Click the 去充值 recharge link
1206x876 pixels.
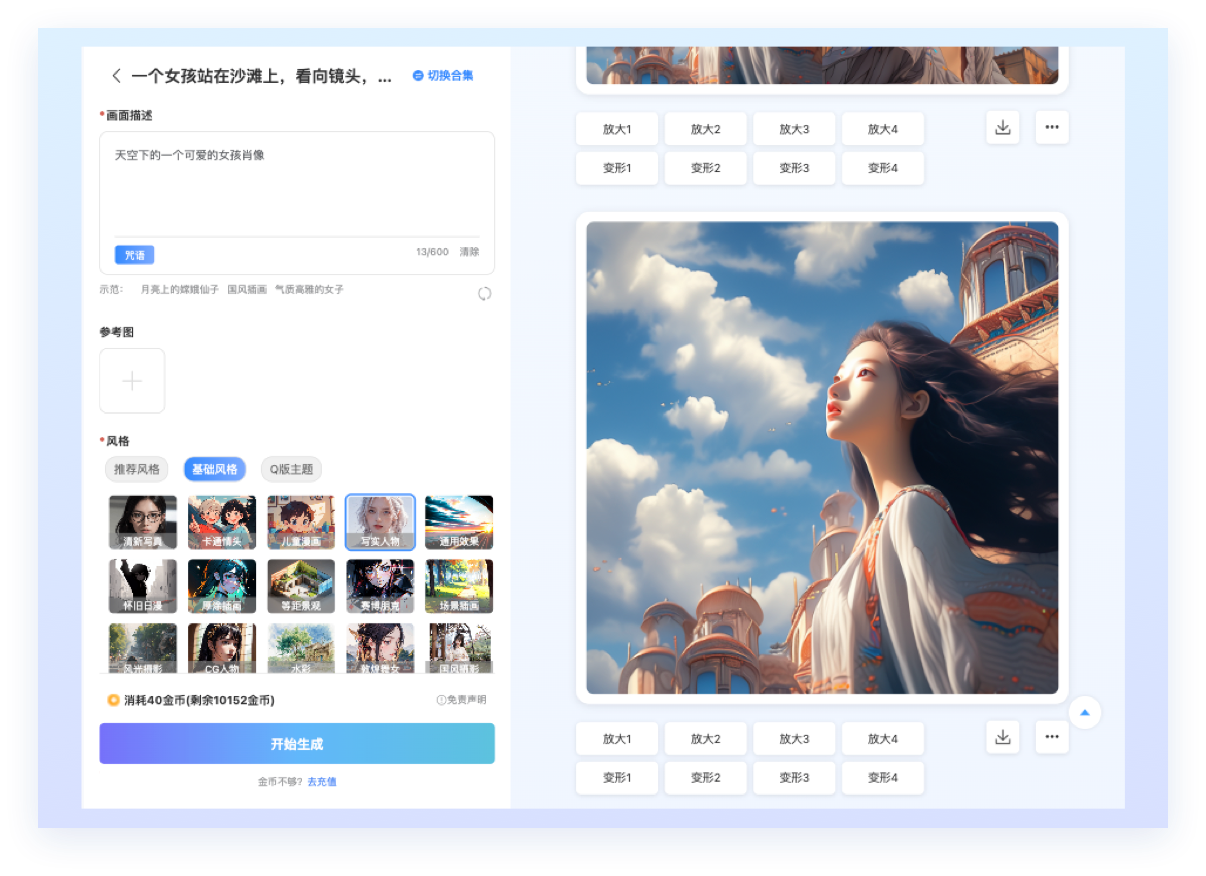point(322,782)
